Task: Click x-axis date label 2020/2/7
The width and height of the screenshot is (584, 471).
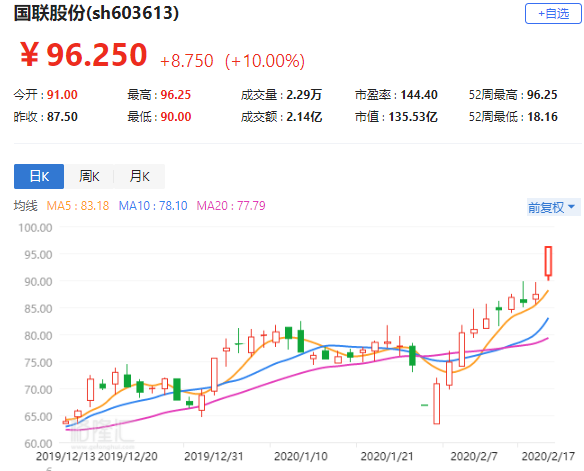Action: click(x=474, y=456)
